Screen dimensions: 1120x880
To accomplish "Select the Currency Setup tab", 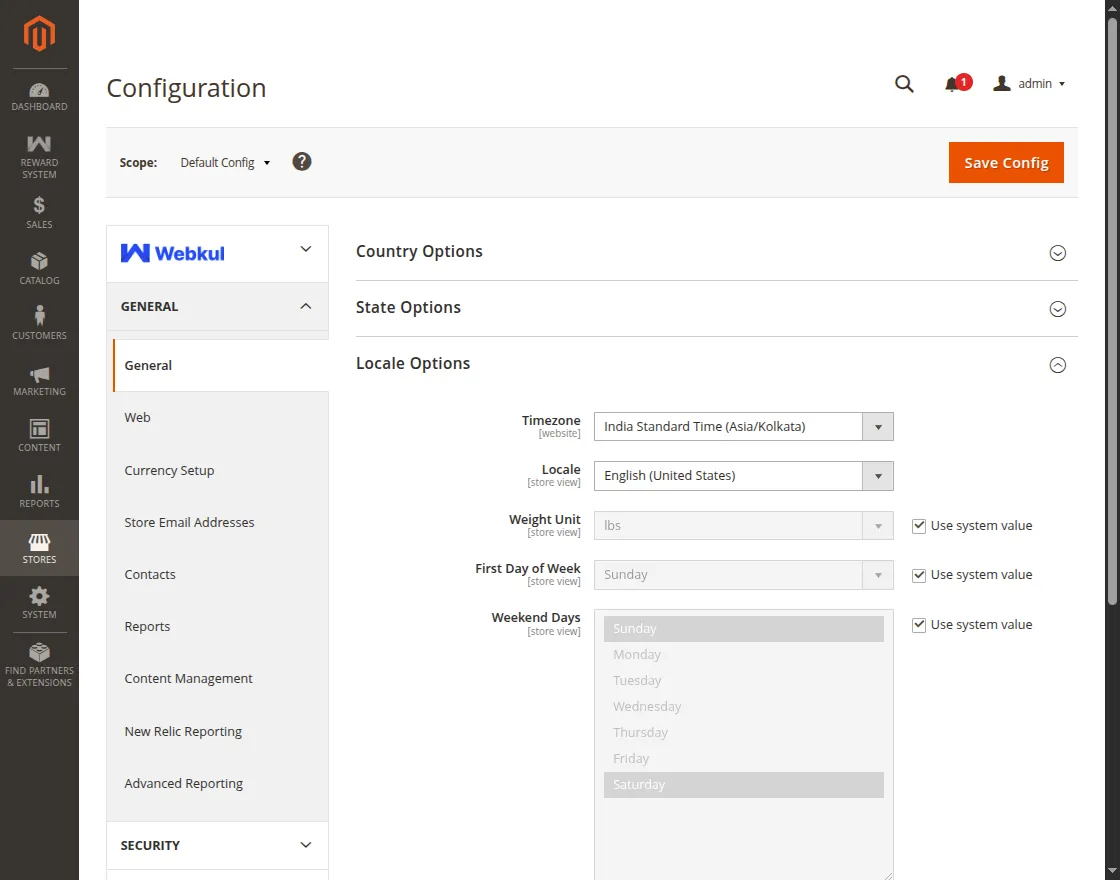I will [217, 470].
